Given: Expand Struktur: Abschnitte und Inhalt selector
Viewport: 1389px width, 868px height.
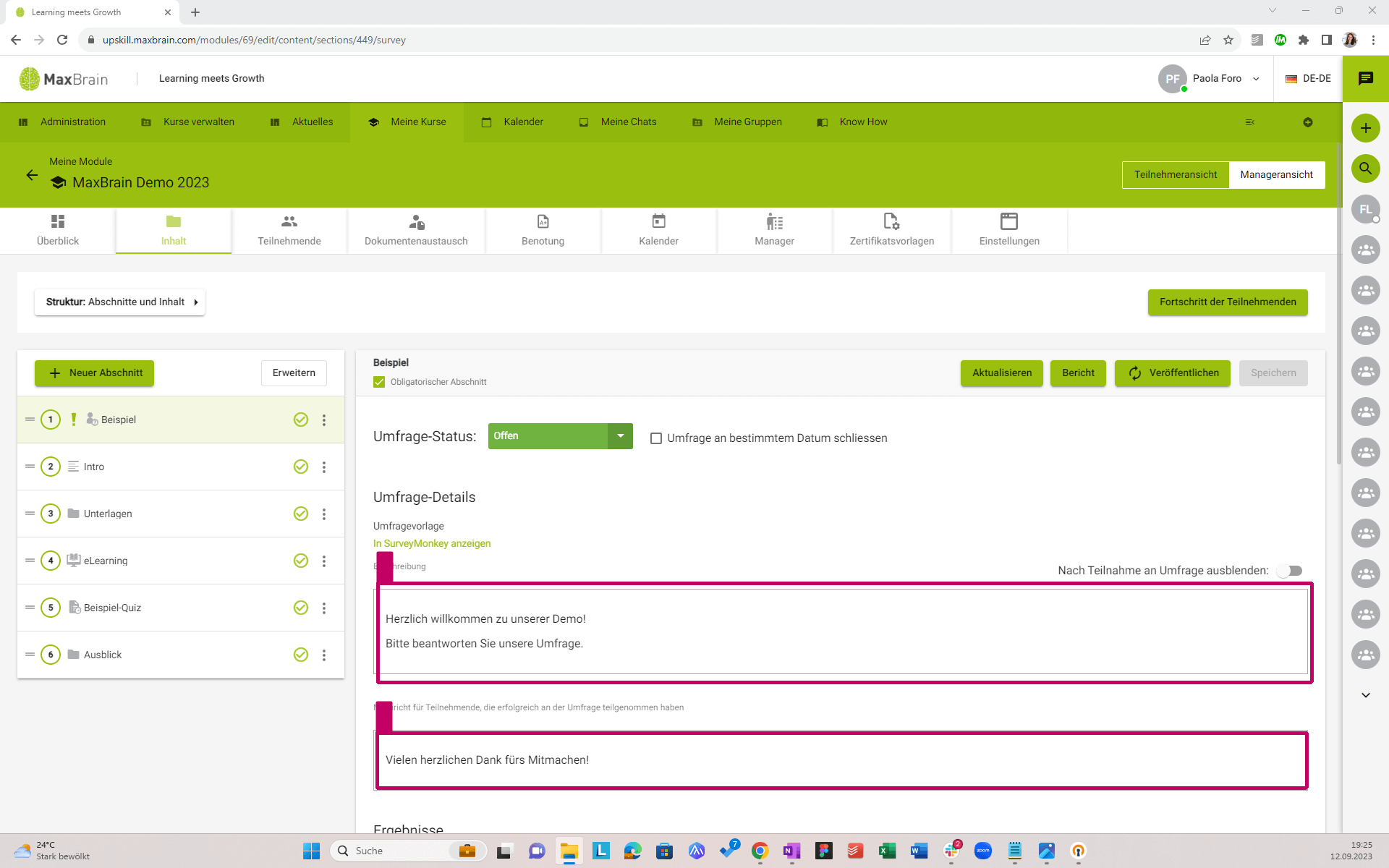Looking at the screenshot, I should click(x=120, y=302).
